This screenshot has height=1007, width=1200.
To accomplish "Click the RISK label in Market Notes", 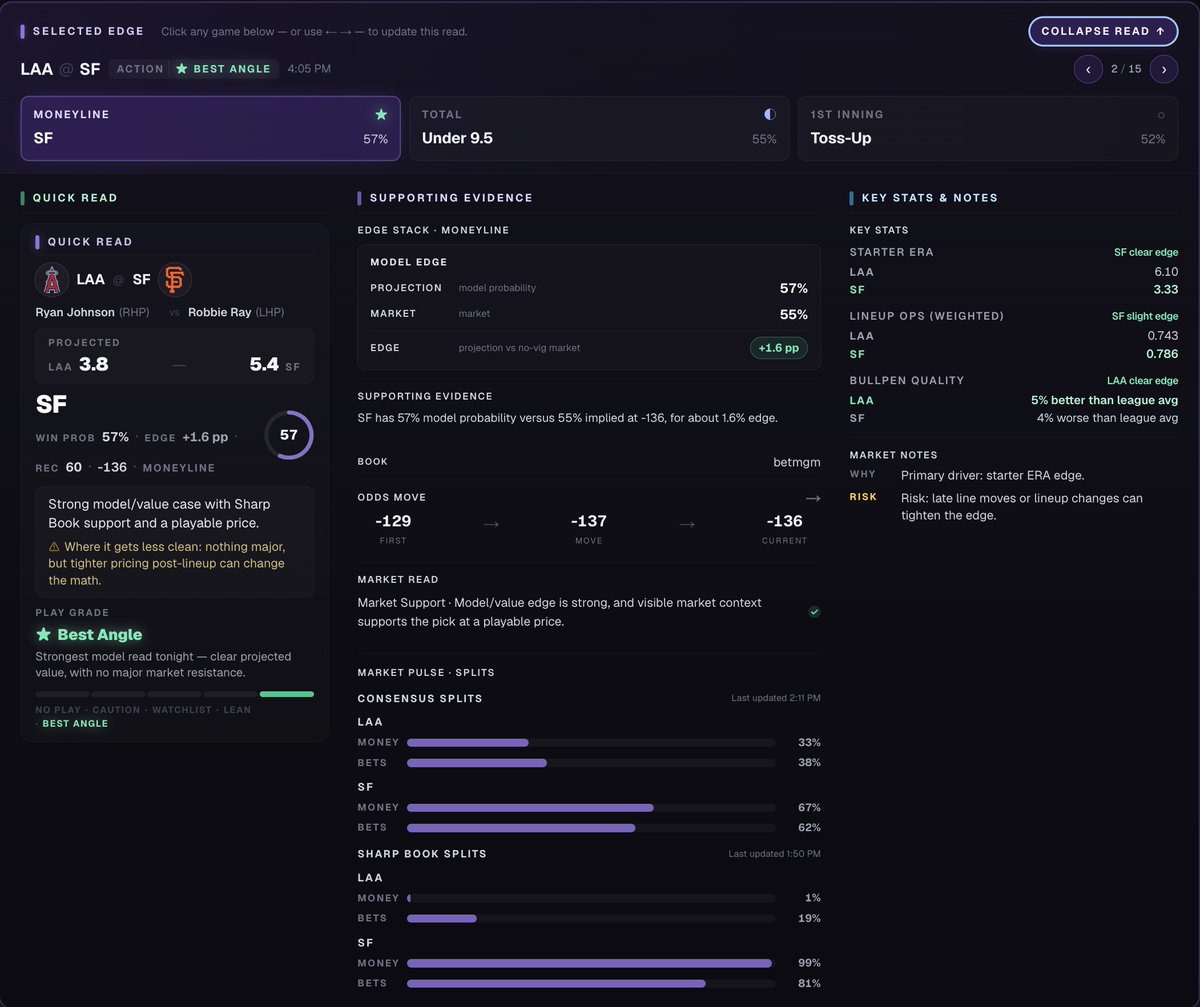I will tap(863, 497).
